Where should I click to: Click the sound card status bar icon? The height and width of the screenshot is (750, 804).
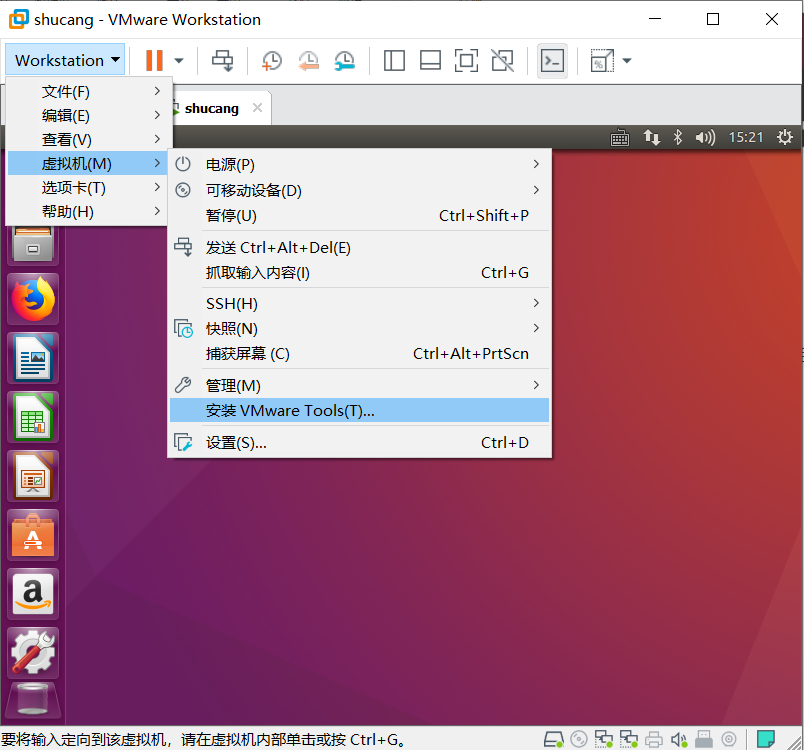[x=679, y=739]
